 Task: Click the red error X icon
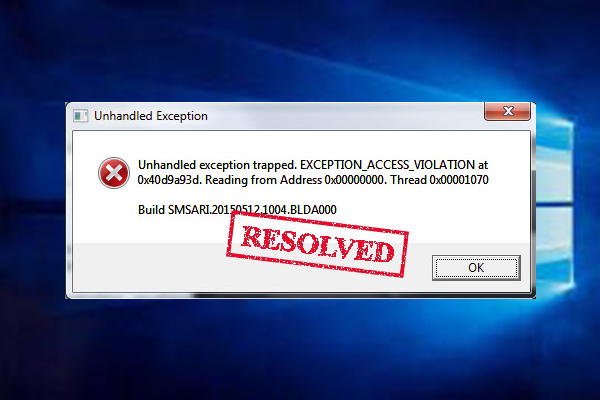(x=114, y=173)
